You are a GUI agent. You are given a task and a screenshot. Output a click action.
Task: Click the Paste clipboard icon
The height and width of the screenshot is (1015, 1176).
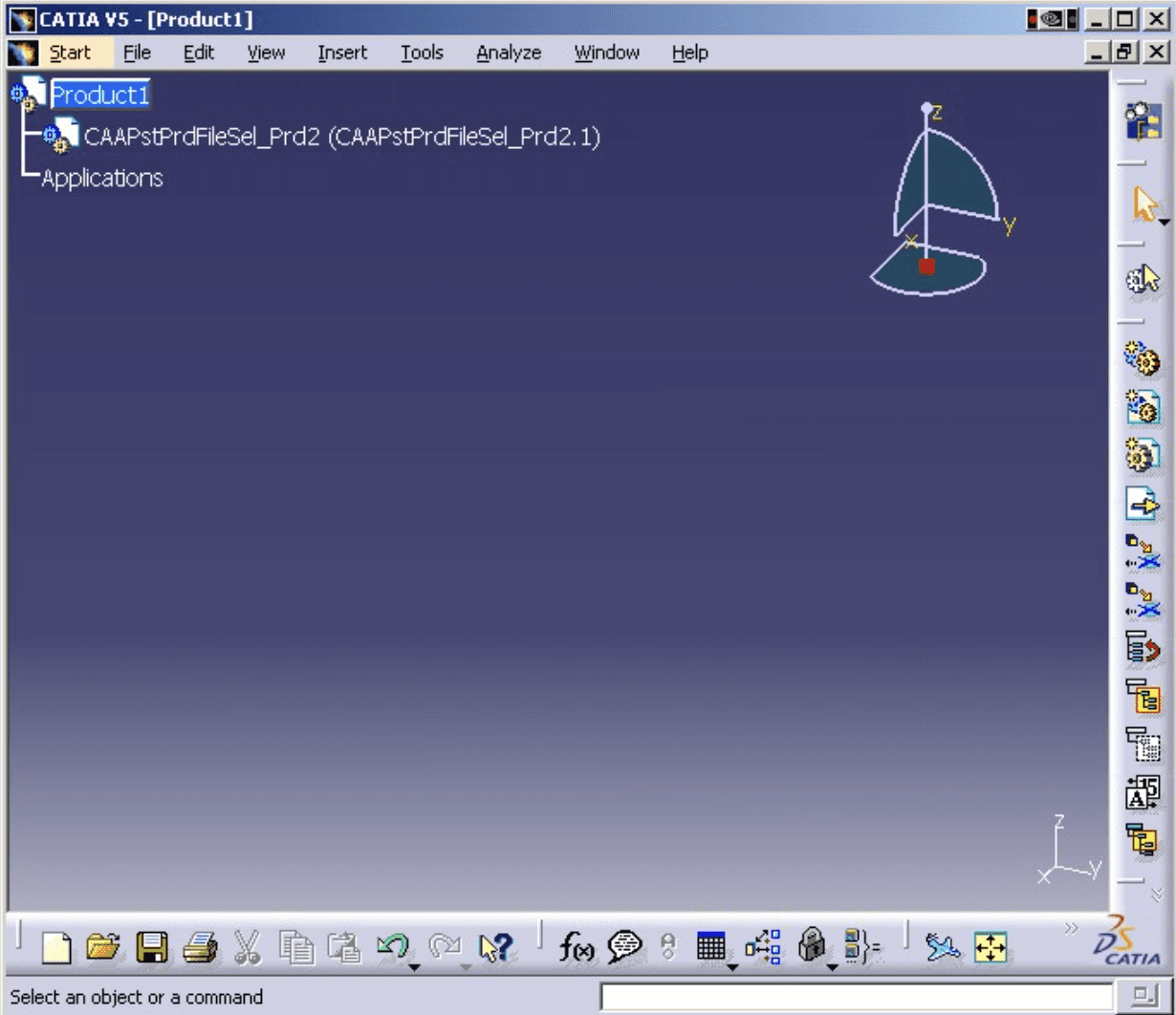[x=344, y=947]
